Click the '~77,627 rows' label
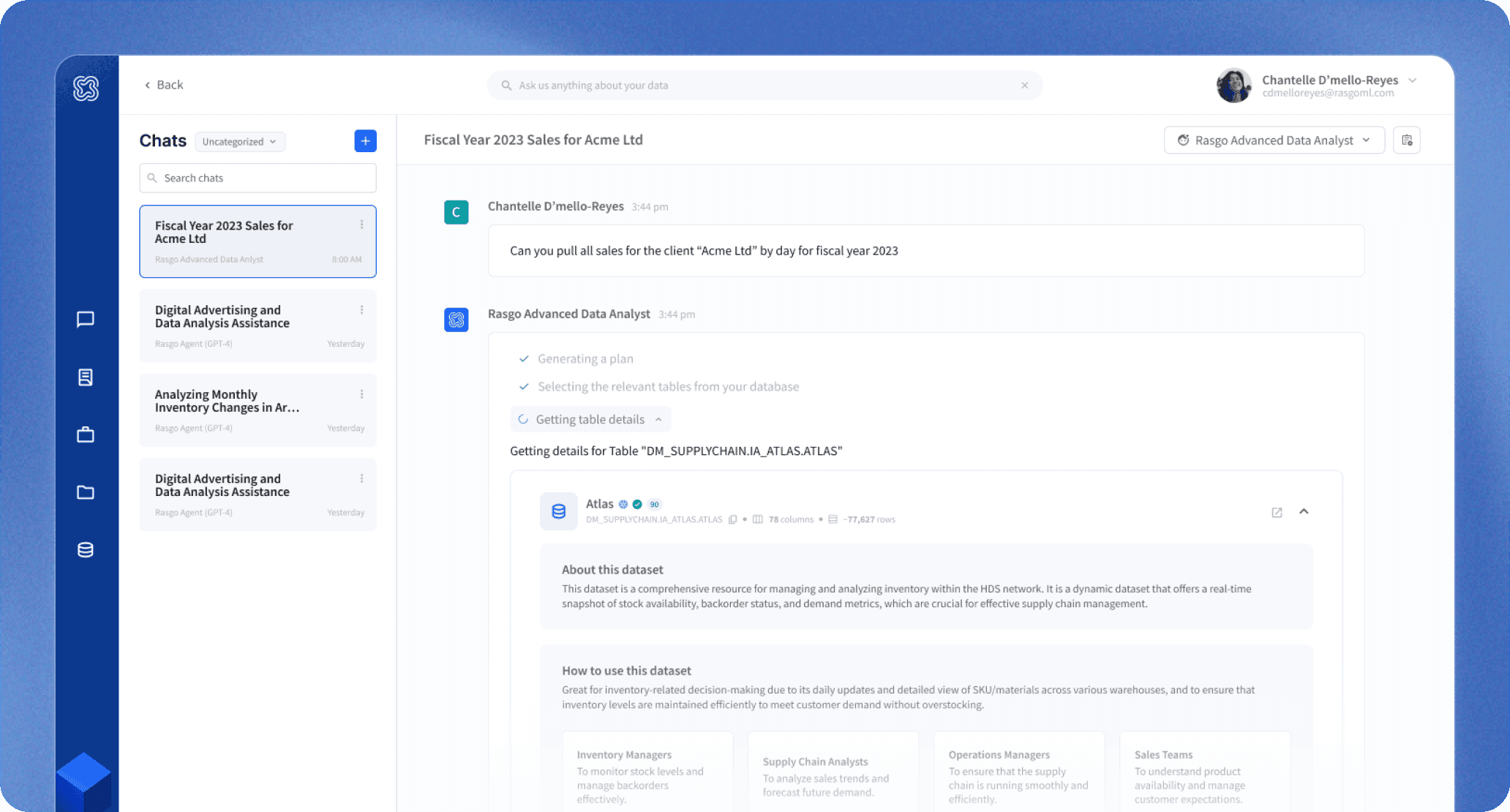This screenshot has height=812, width=1510. tap(868, 519)
